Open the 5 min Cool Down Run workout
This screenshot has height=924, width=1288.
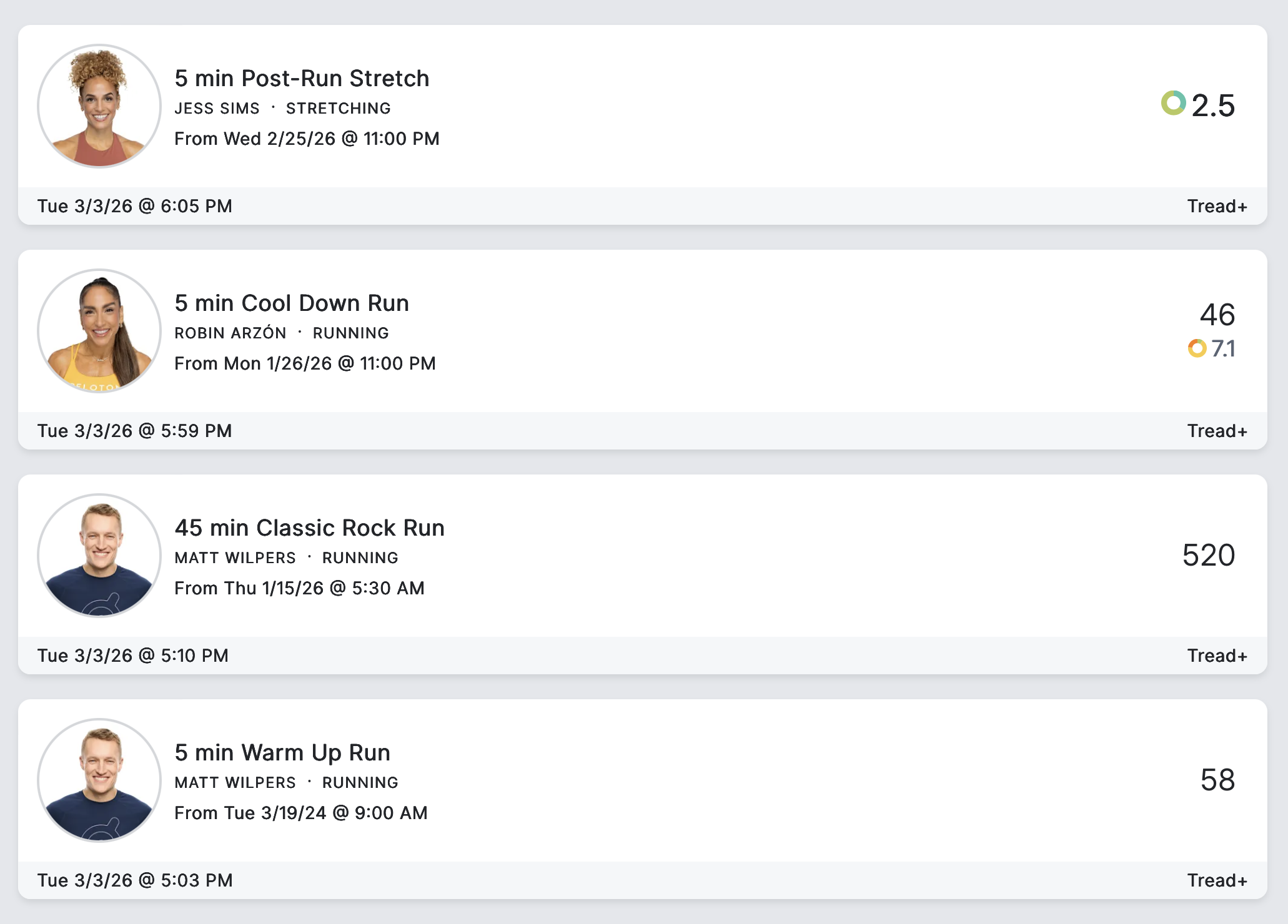pyautogui.click(x=292, y=303)
